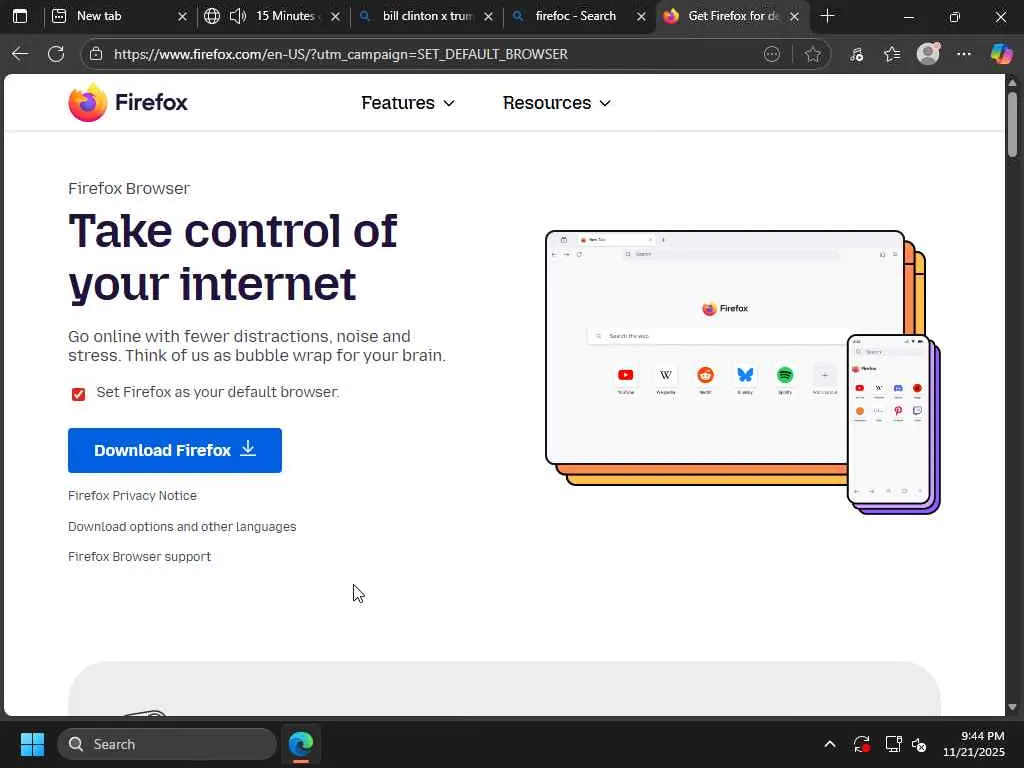
Task: Open the Windows Start menu
Action: click(32, 744)
